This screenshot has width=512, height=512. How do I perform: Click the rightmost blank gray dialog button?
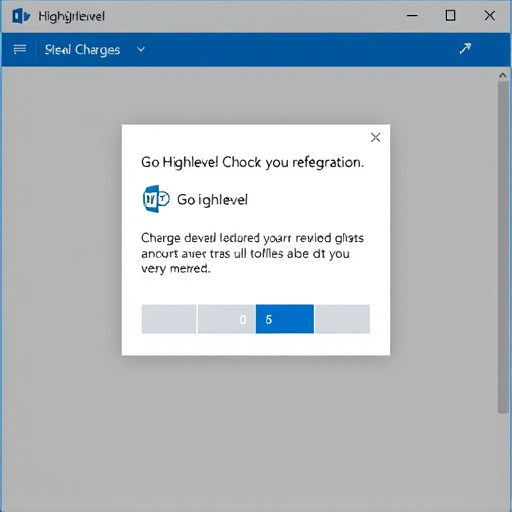coord(342,319)
